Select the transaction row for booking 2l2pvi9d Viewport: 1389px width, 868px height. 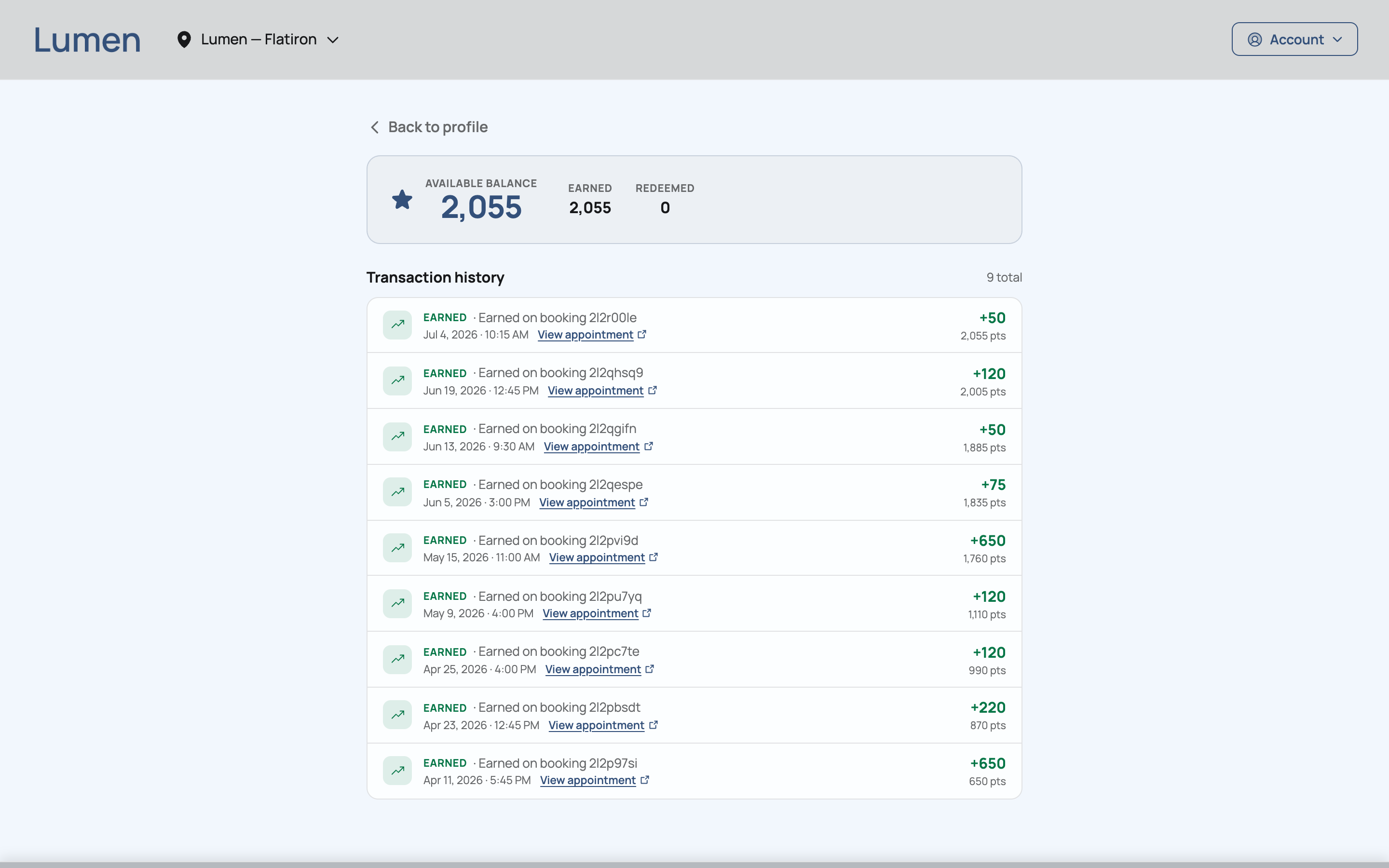(x=694, y=548)
